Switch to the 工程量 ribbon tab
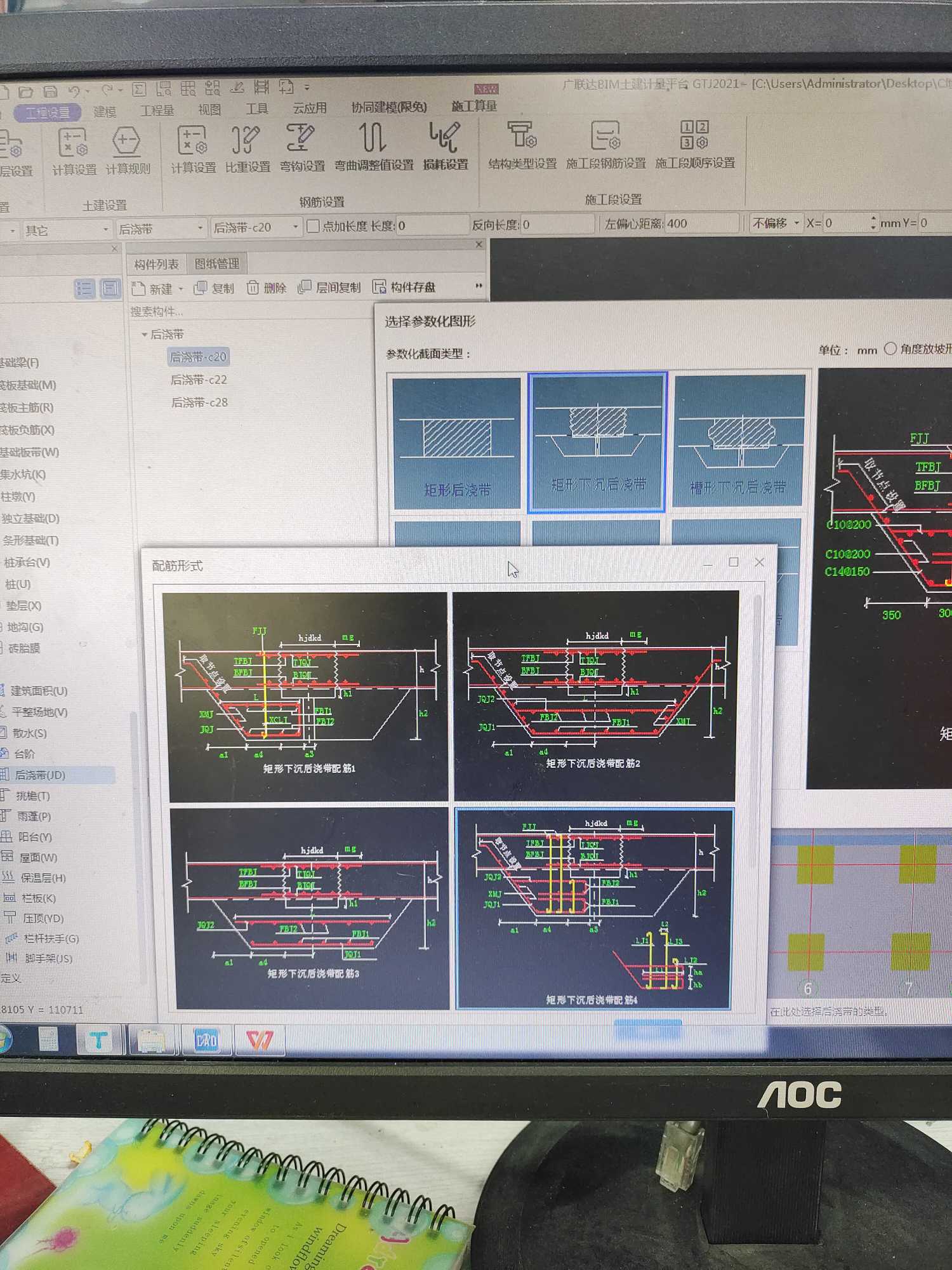Screen dimensions: 952x1270 [x=157, y=110]
